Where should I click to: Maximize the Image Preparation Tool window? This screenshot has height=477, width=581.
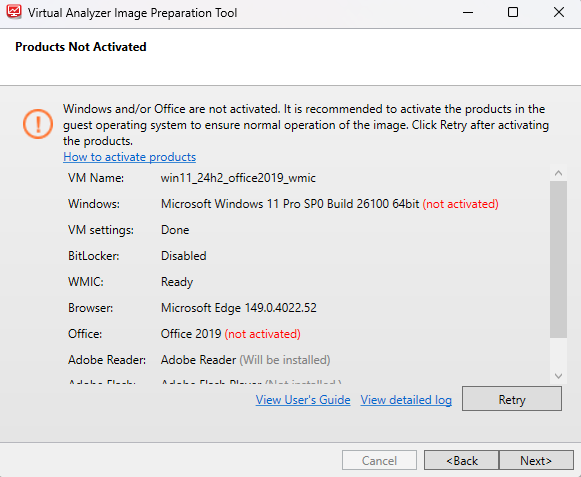[x=513, y=13]
